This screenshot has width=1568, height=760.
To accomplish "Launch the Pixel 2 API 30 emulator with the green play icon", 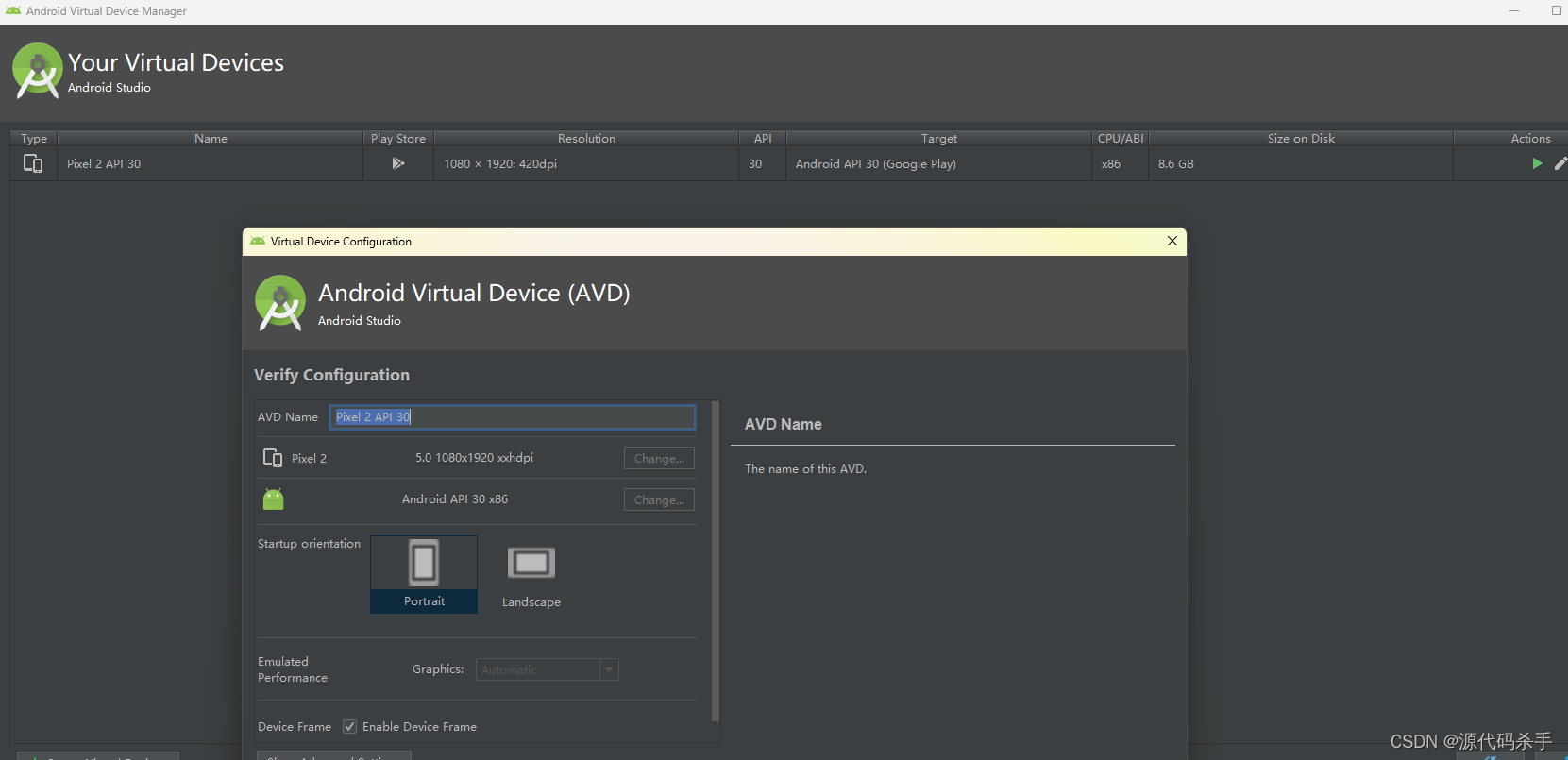I will click(1537, 163).
